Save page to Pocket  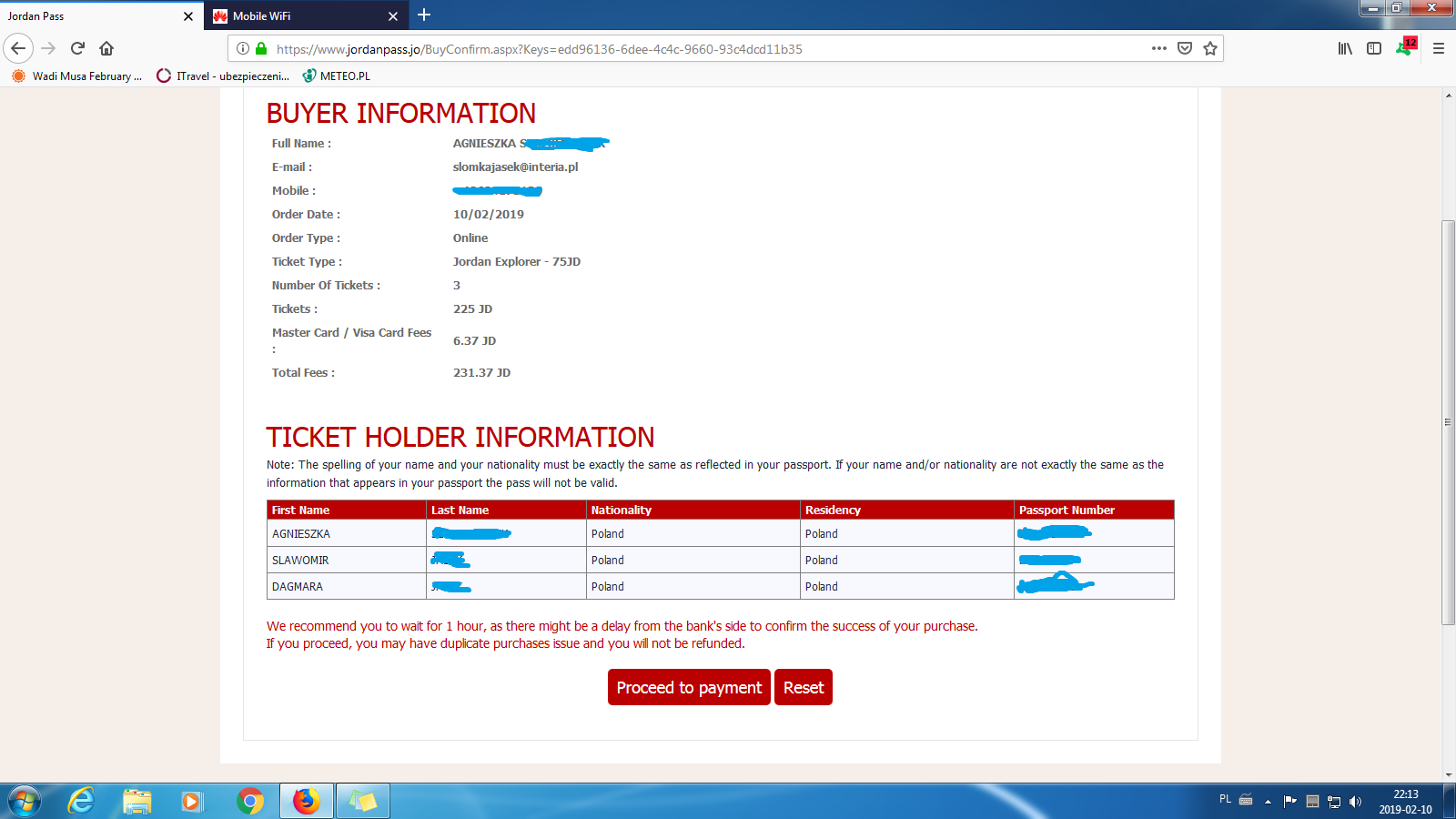[x=1185, y=48]
